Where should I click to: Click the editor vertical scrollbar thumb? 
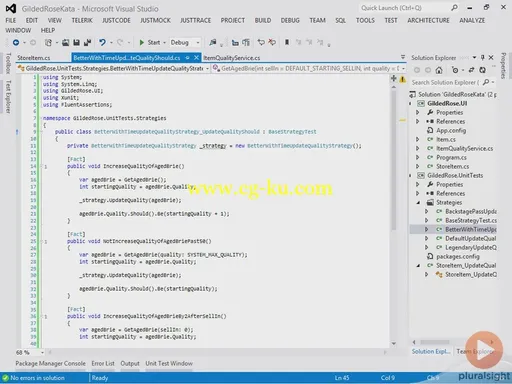394,161
